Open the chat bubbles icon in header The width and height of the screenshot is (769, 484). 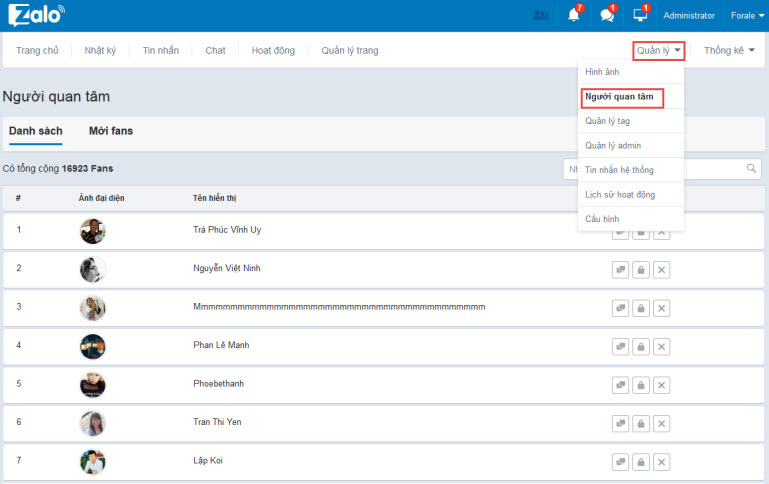click(607, 15)
